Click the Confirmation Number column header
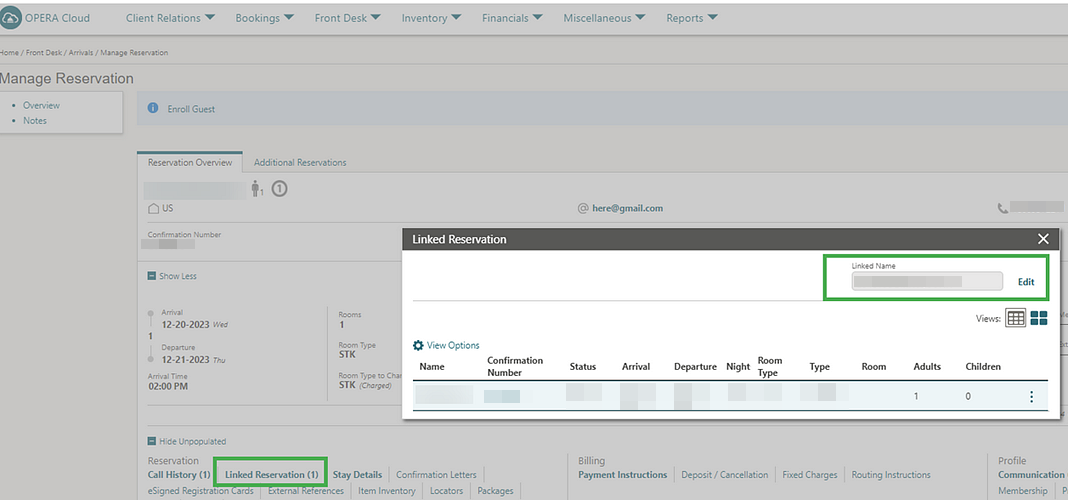 click(x=515, y=366)
